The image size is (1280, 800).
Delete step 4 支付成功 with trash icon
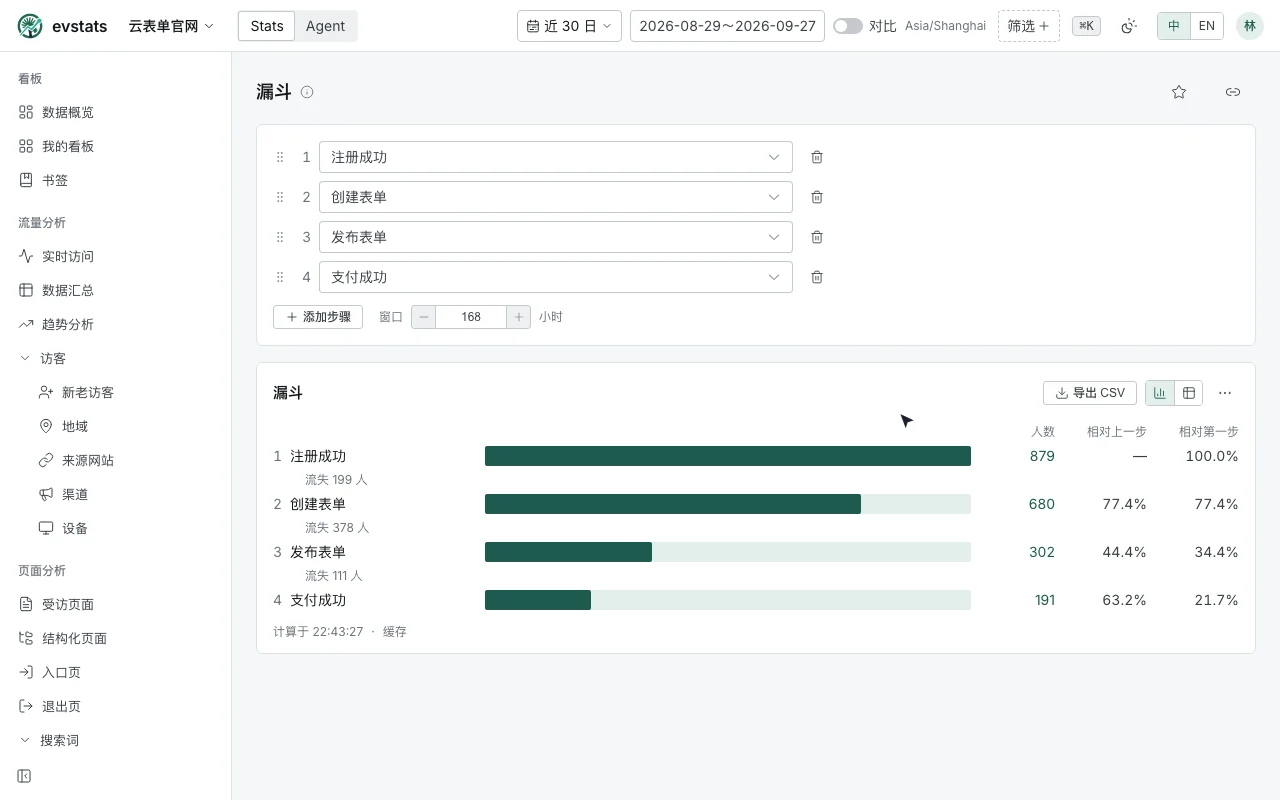pyautogui.click(x=817, y=277)
